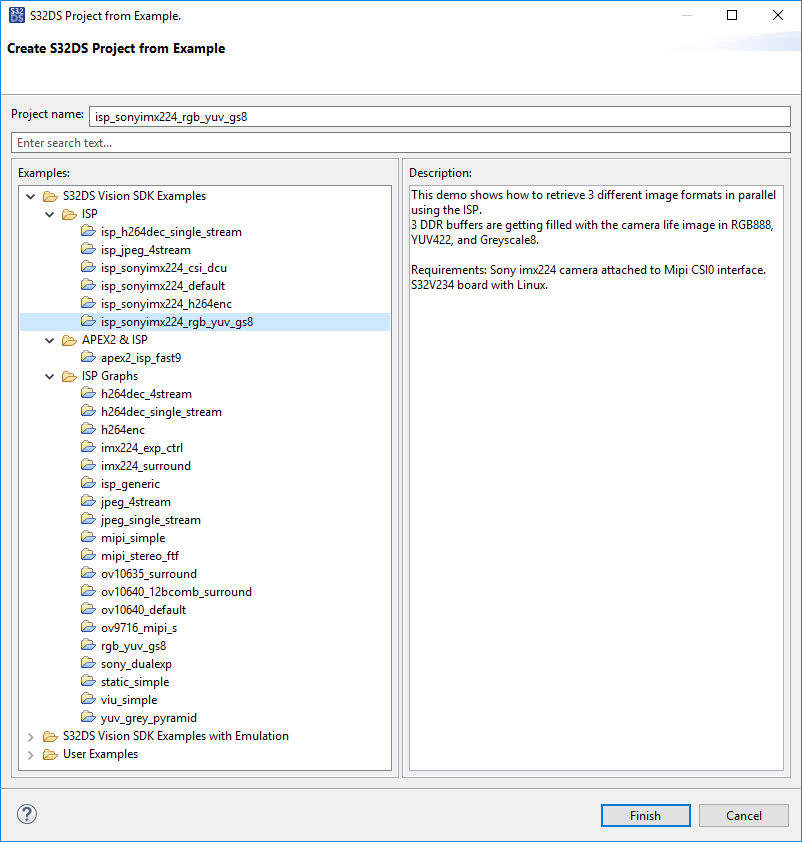Select folder icon of ov10635_surround
Screen dimensions: 802x842
[88, 574]
